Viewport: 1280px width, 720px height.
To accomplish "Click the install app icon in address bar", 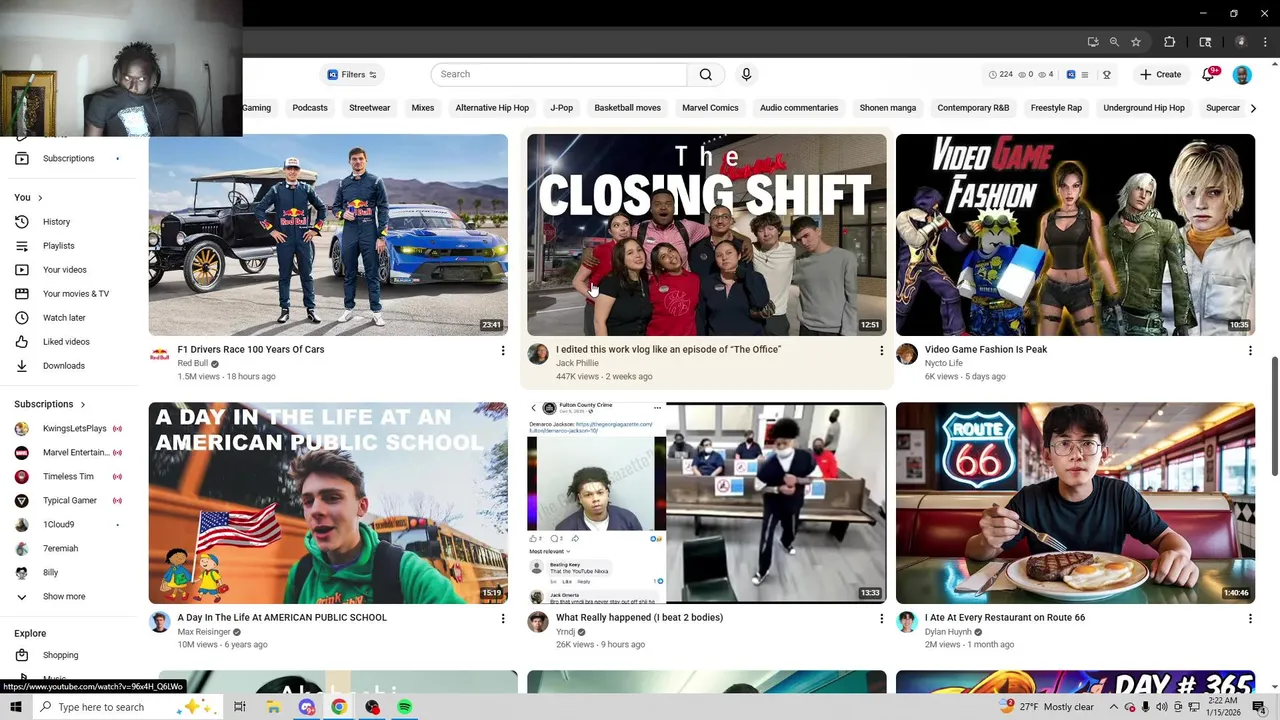I will [1093, 42].
